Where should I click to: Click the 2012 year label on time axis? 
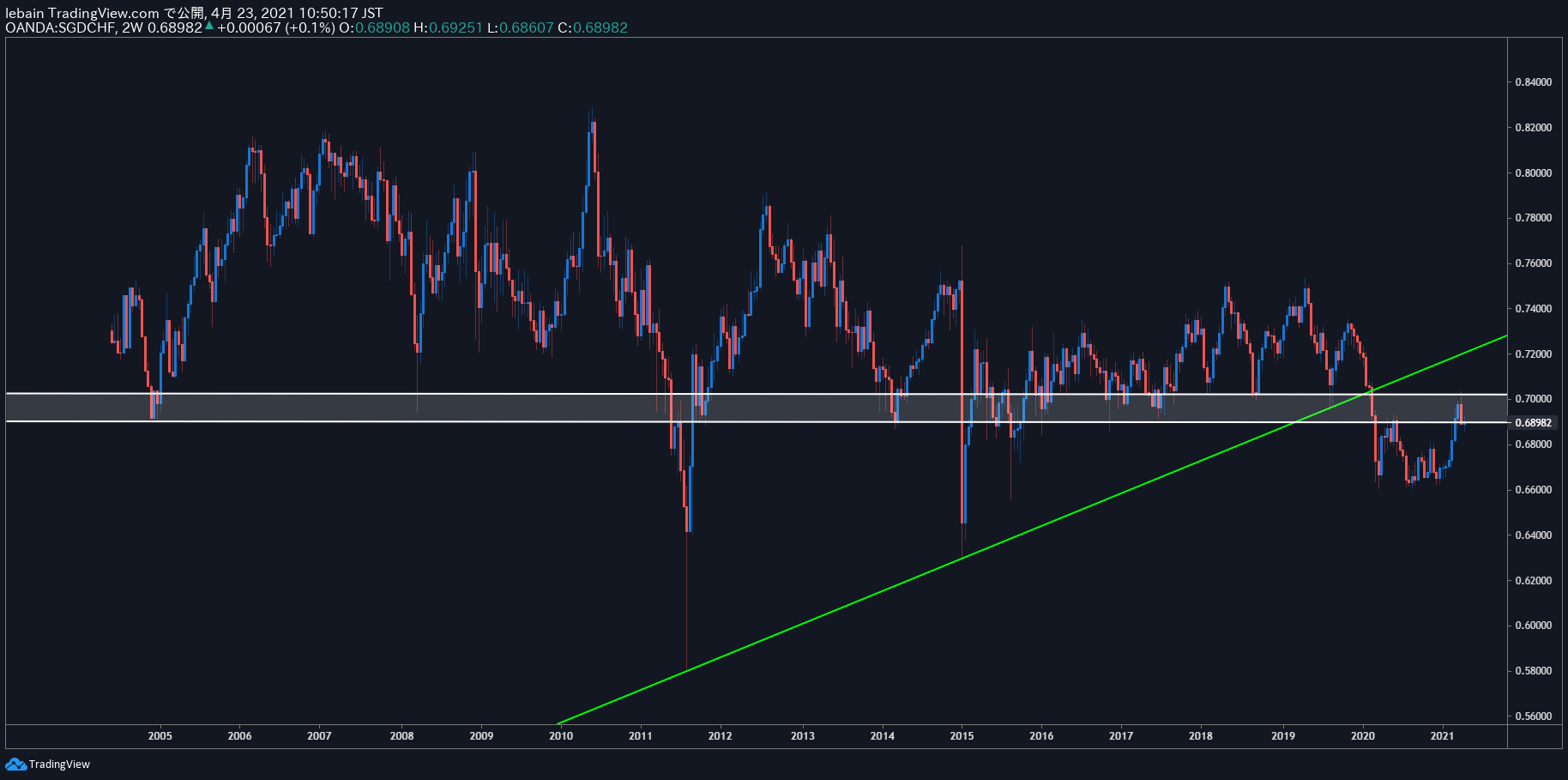click(721, 735)
